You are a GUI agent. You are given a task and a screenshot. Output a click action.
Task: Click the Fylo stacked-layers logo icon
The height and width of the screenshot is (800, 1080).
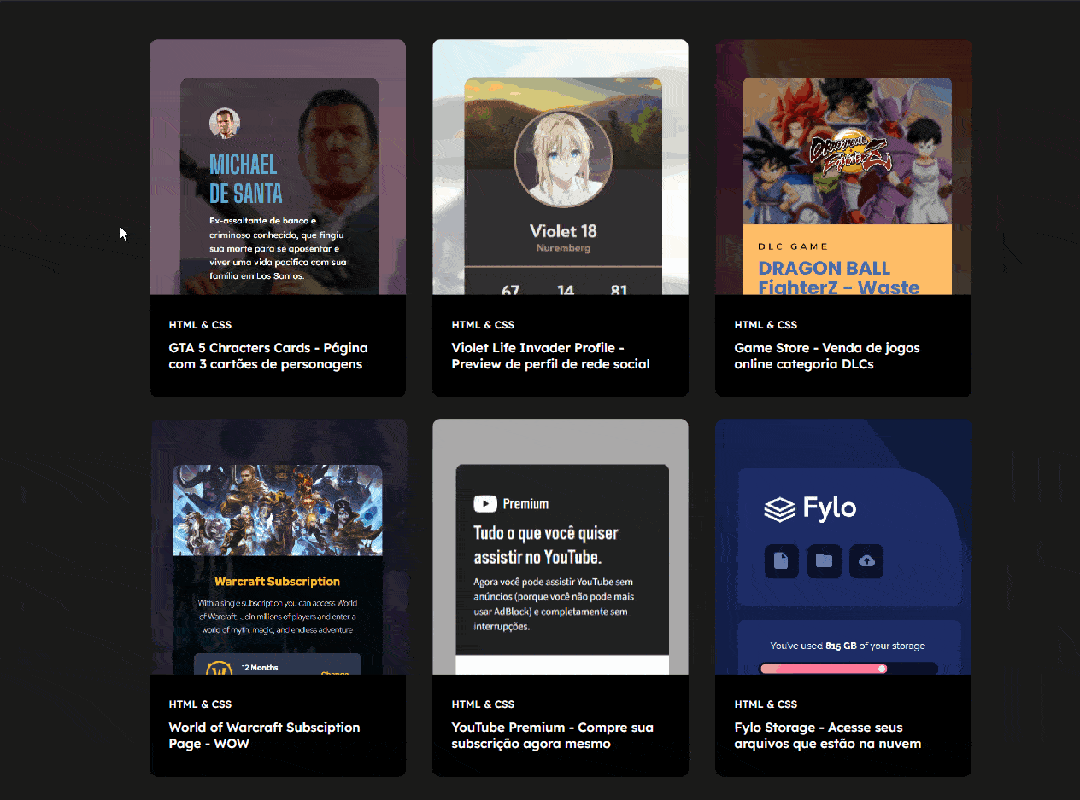coord(780,509)
